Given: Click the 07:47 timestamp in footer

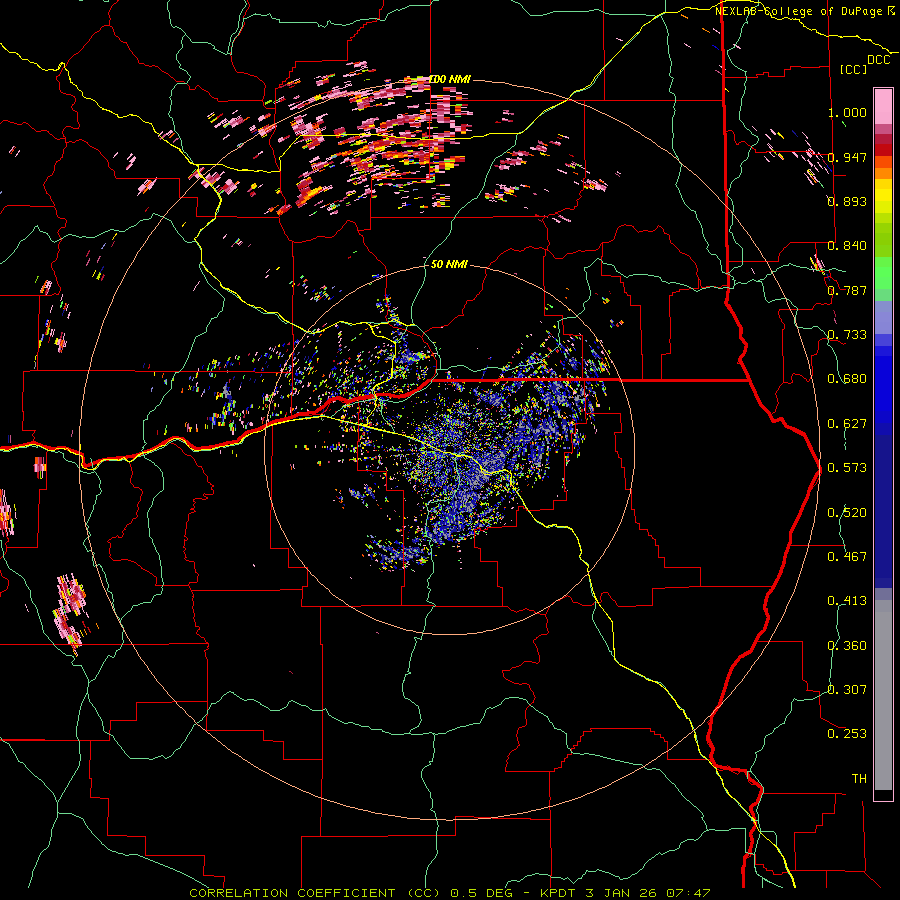Looking at the screenshot, I should (x=688, y=893).
